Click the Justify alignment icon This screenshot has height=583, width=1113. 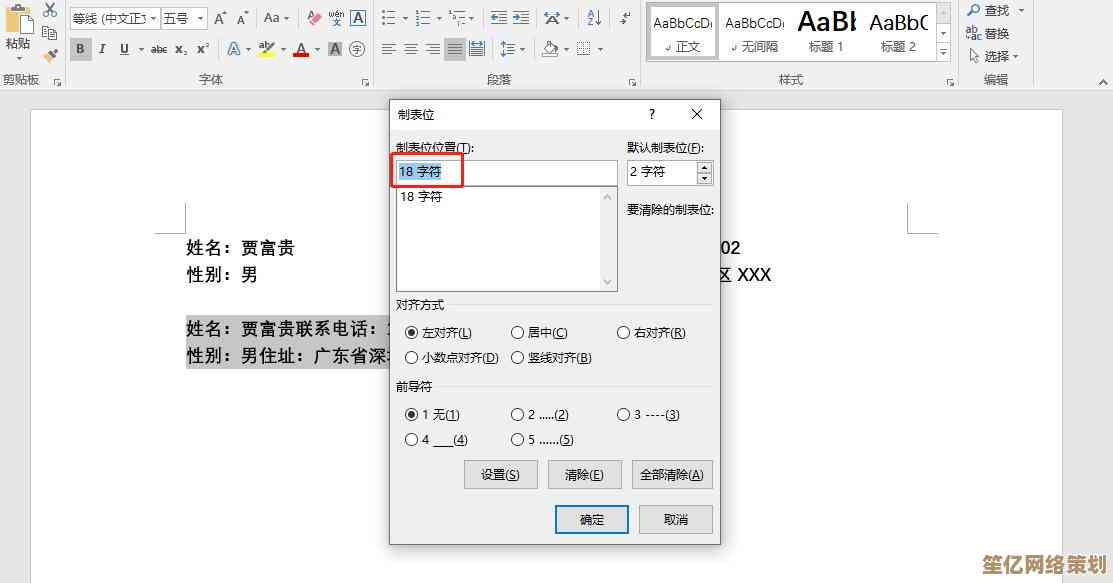(x=455, y=49)
